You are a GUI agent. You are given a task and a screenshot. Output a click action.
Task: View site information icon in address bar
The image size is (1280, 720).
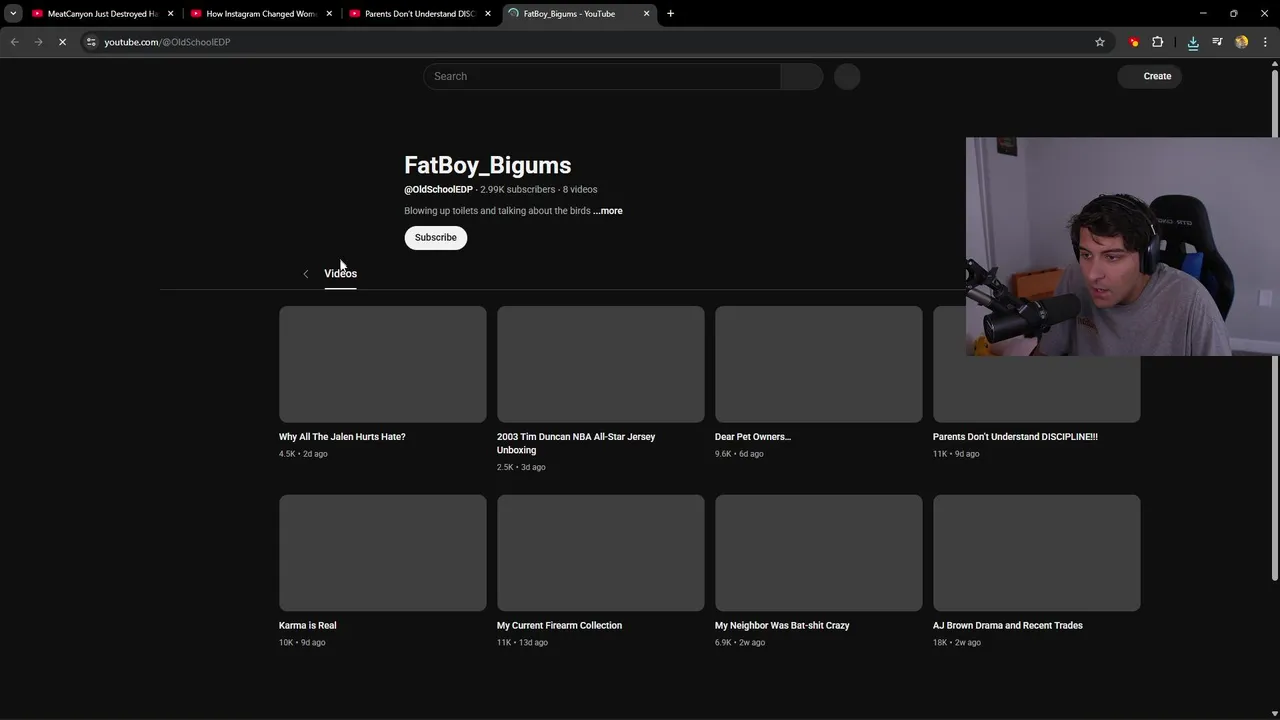pos(91,42)
